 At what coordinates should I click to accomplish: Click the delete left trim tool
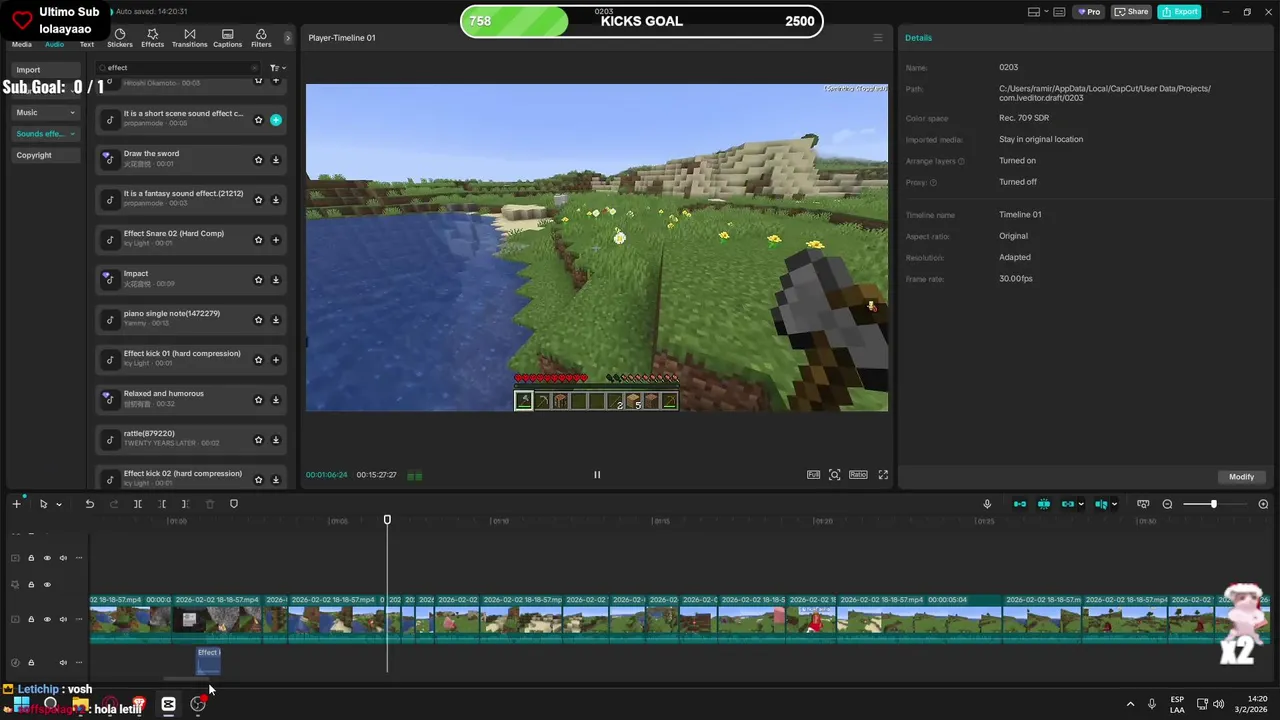[162, 504]
